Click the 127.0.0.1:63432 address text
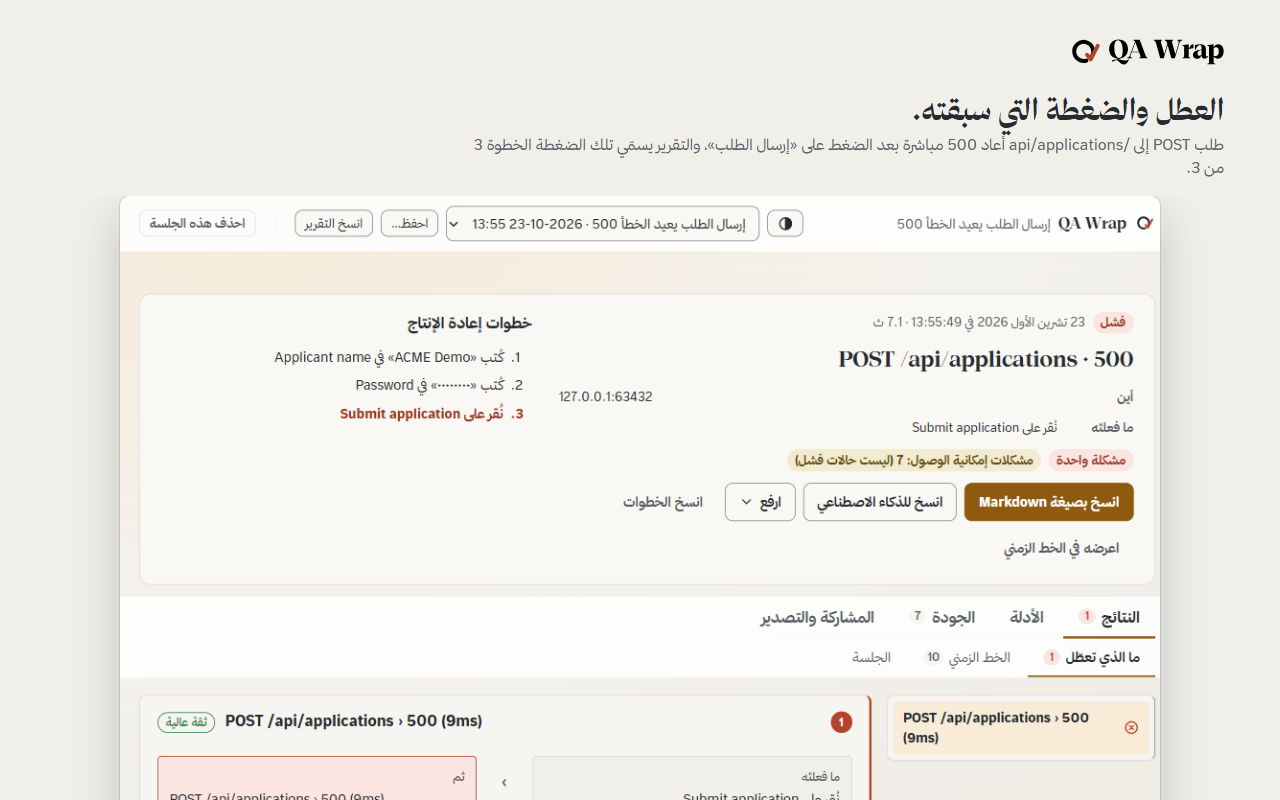This screenshot has width=1280, height=800. point(606,397)
